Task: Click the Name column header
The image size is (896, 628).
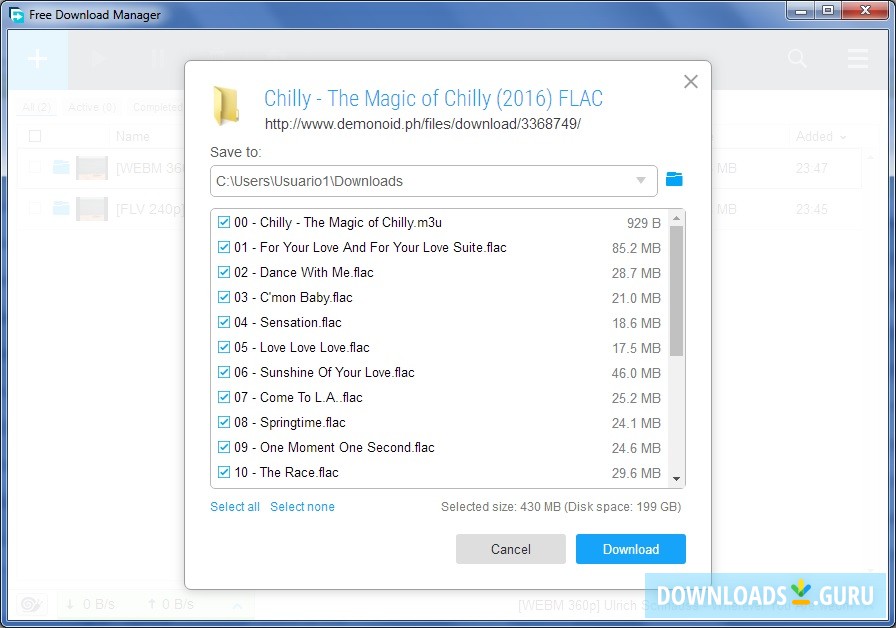Action: [x=133, y=137]
